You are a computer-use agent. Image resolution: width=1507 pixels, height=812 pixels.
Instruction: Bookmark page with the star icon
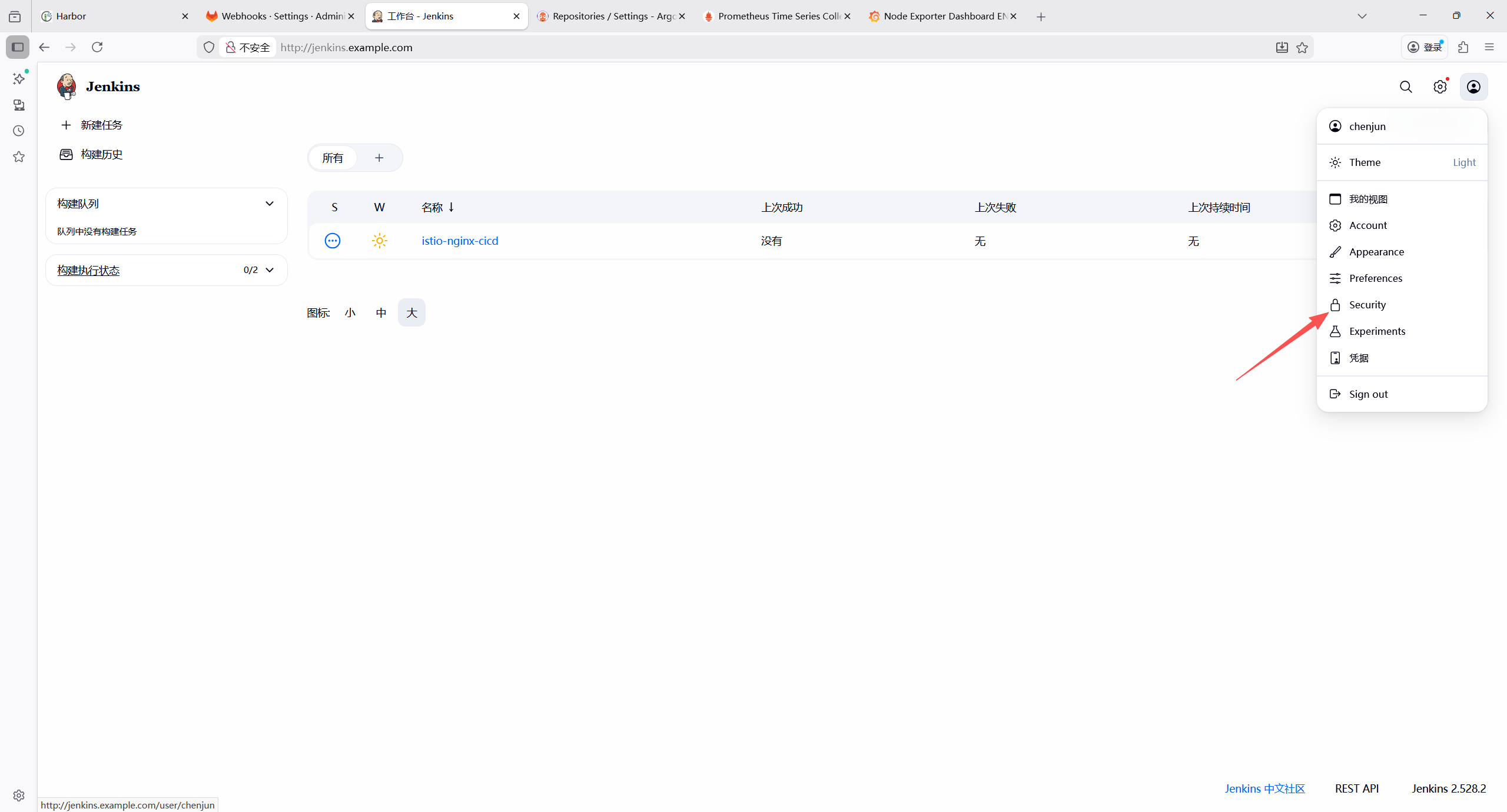point(1302,48)
